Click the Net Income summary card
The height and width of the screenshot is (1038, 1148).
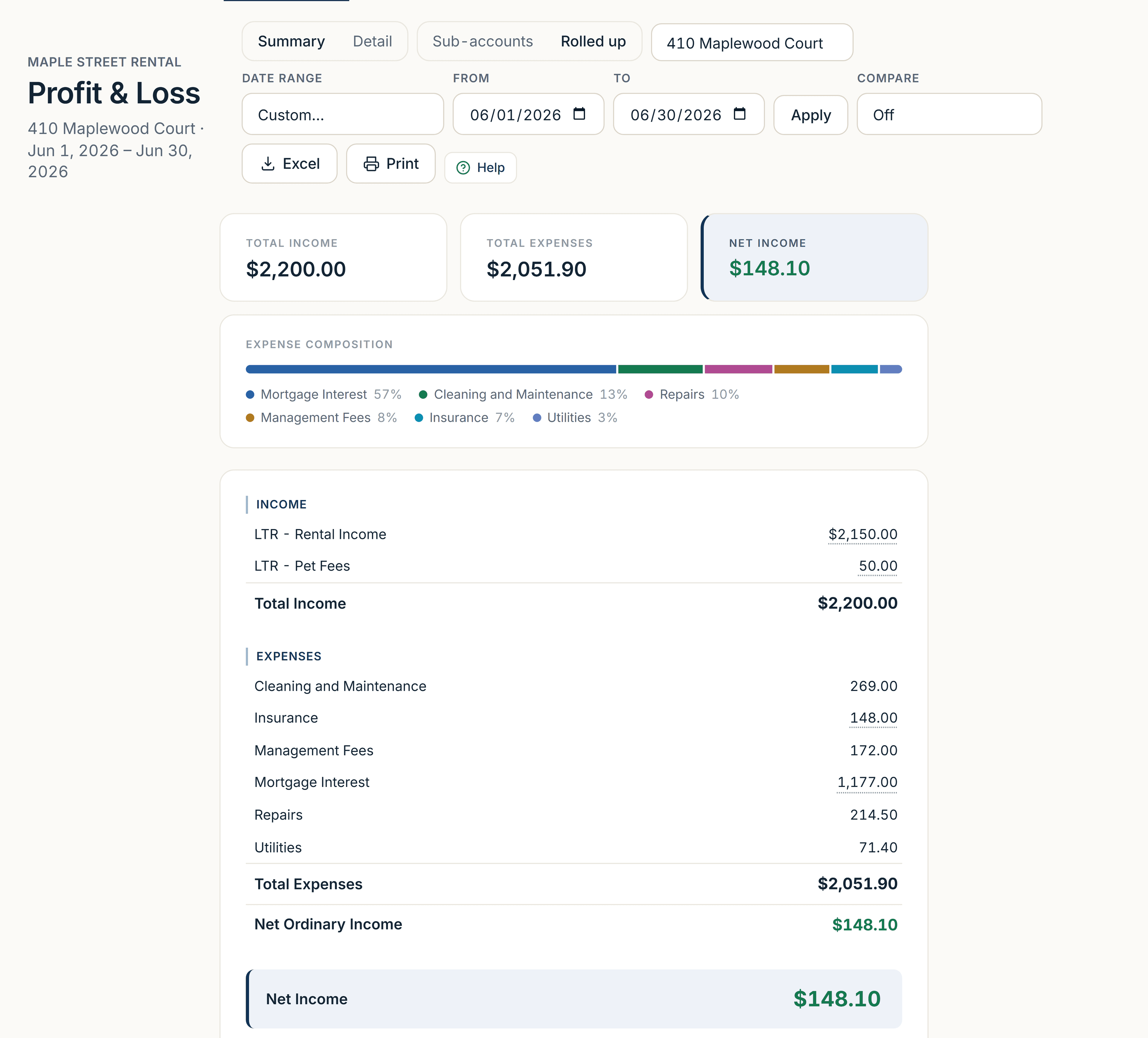tap(814, 257)
